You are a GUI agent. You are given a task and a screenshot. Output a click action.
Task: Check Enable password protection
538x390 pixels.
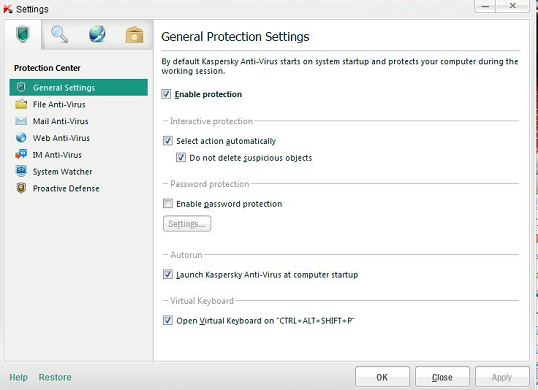tap(168, 203)
